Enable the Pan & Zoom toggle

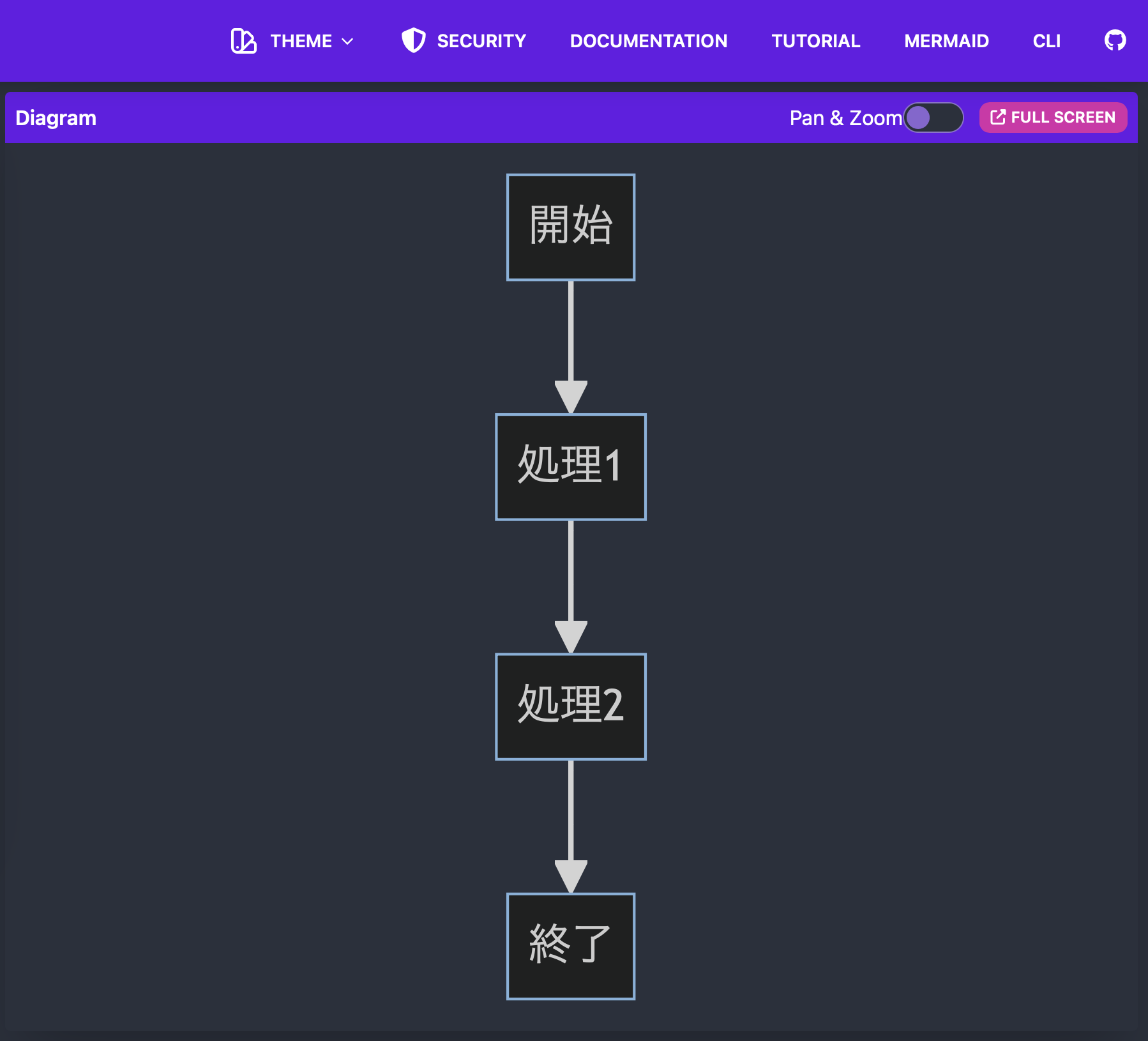click(935, 118)
